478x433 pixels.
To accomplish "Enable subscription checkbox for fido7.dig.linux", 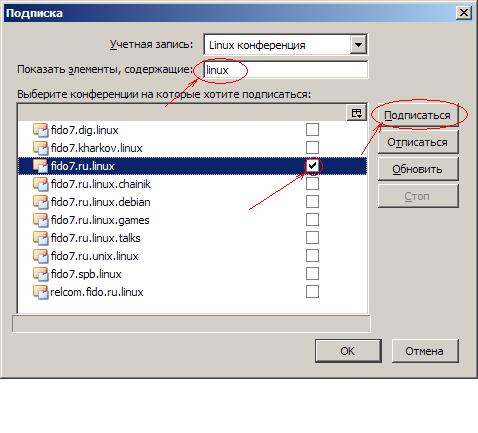I will [312, 130].
